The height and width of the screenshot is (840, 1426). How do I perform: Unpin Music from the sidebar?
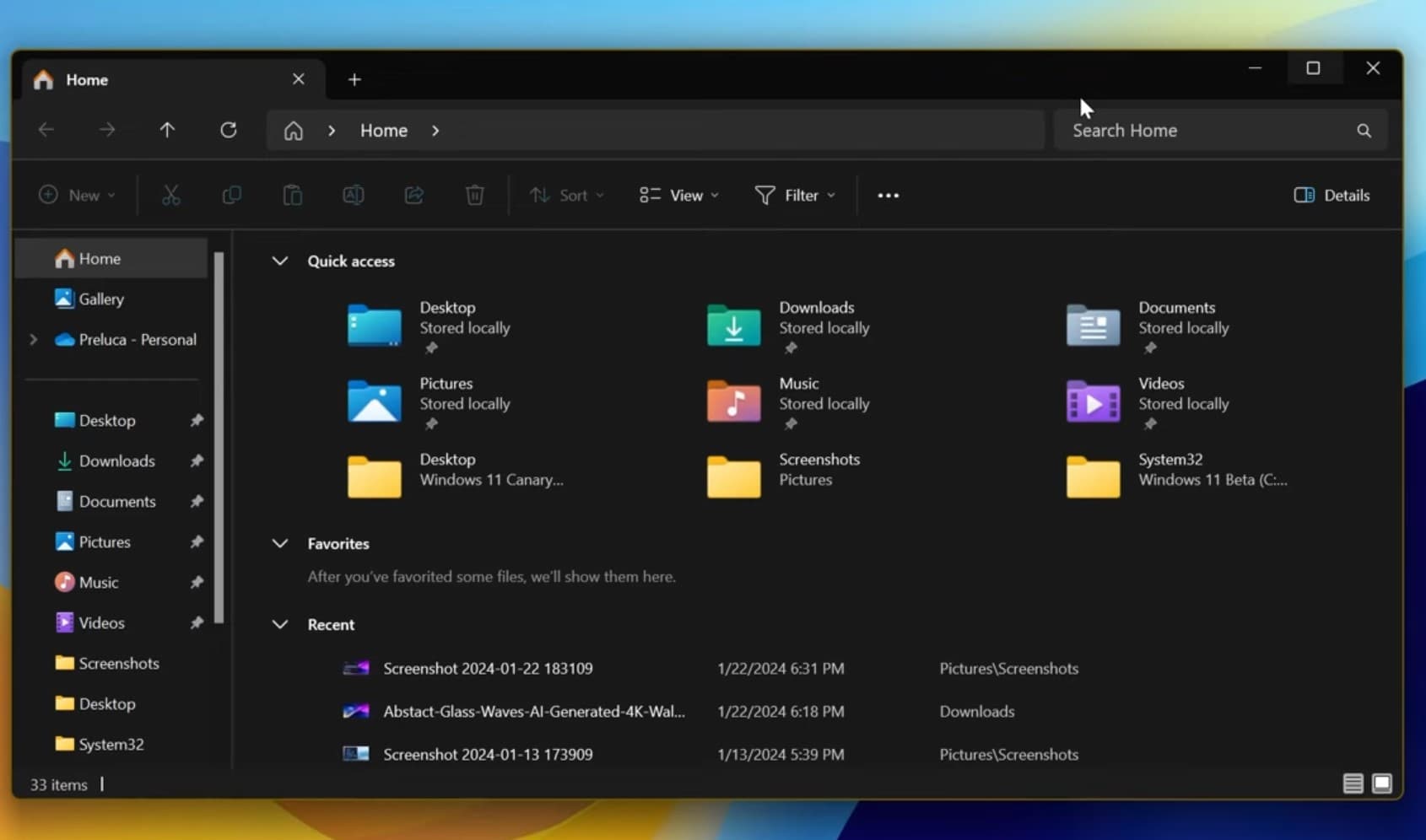click(197, 582)
